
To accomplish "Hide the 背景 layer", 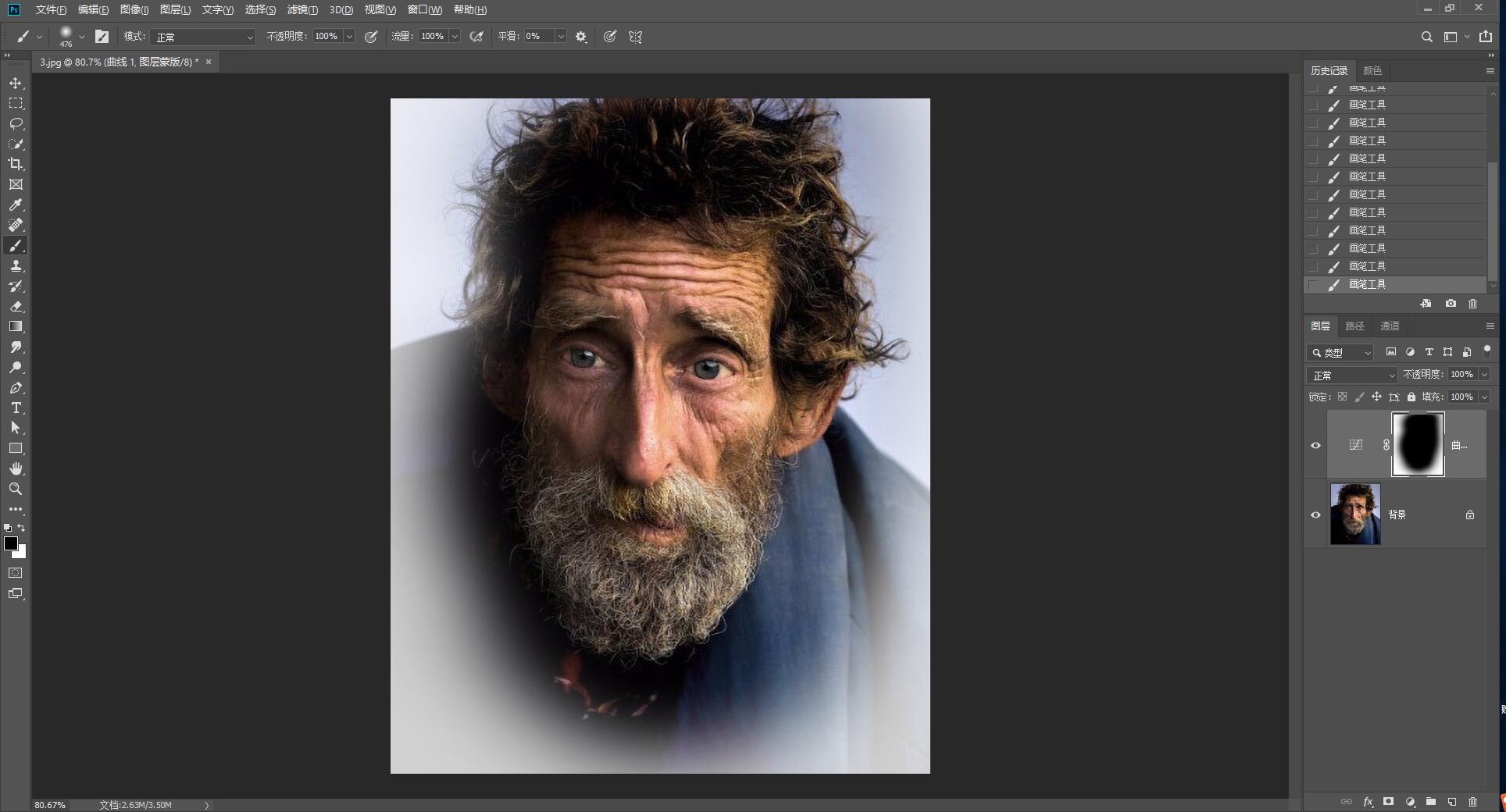I will pyautogui.click(x=1315, y=515).
